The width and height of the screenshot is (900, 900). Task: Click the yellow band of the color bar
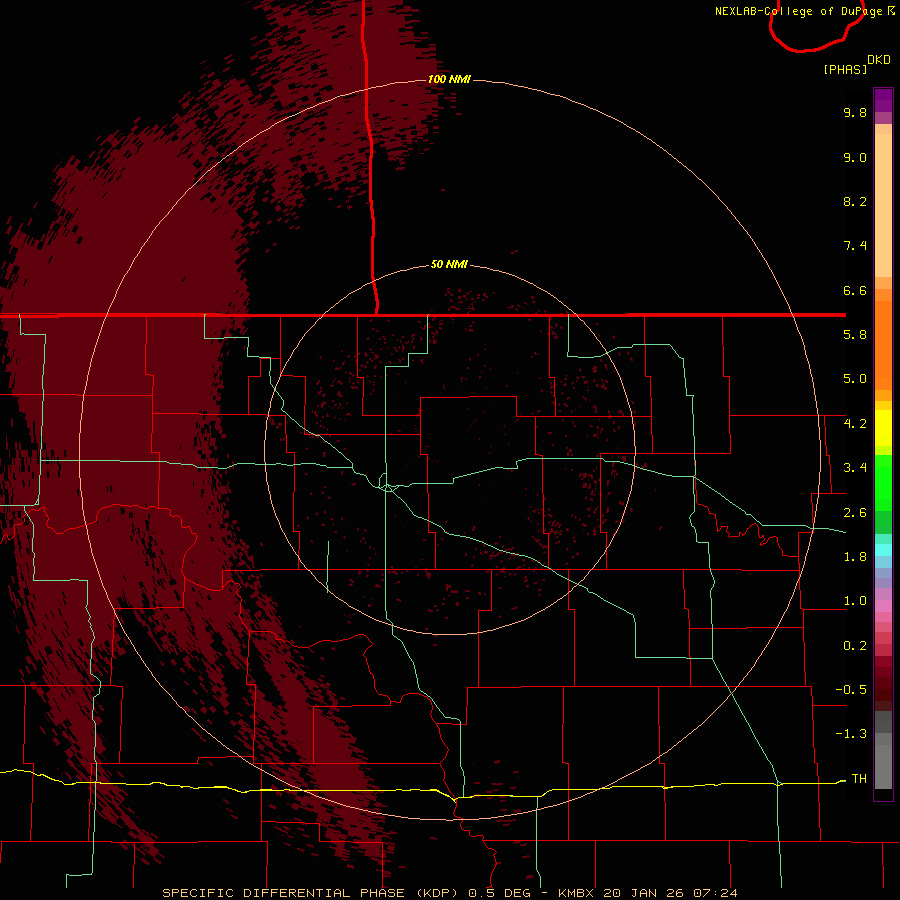pos(883,428)
